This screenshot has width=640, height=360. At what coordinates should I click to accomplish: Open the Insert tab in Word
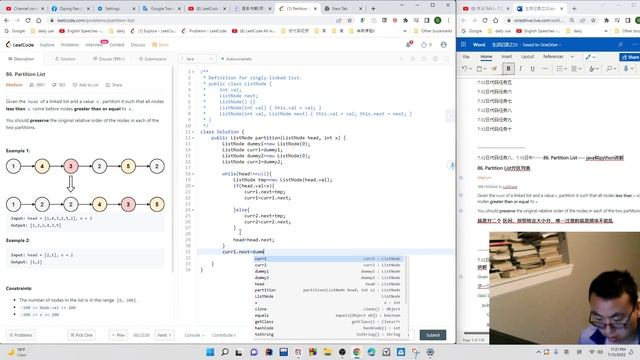507,57
